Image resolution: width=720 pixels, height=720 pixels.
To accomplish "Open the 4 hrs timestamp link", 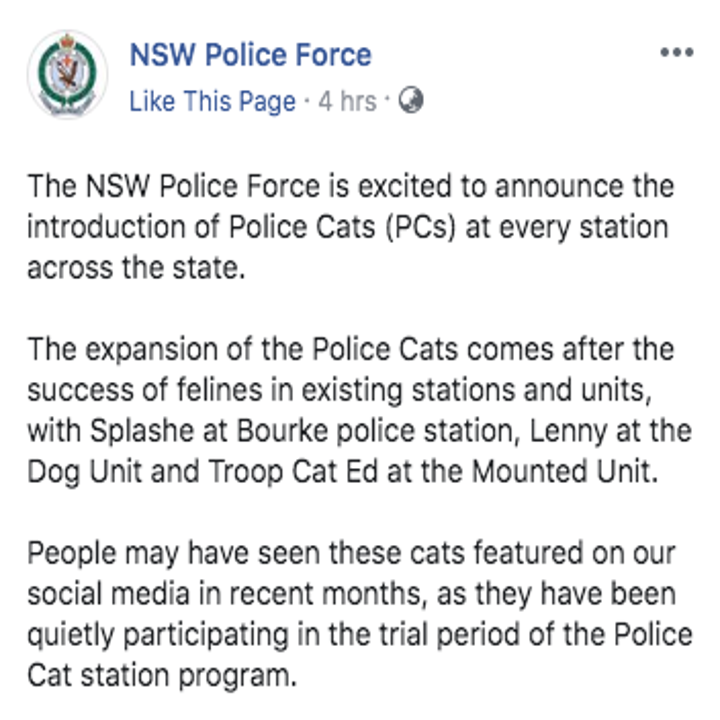I will (347, 102).
